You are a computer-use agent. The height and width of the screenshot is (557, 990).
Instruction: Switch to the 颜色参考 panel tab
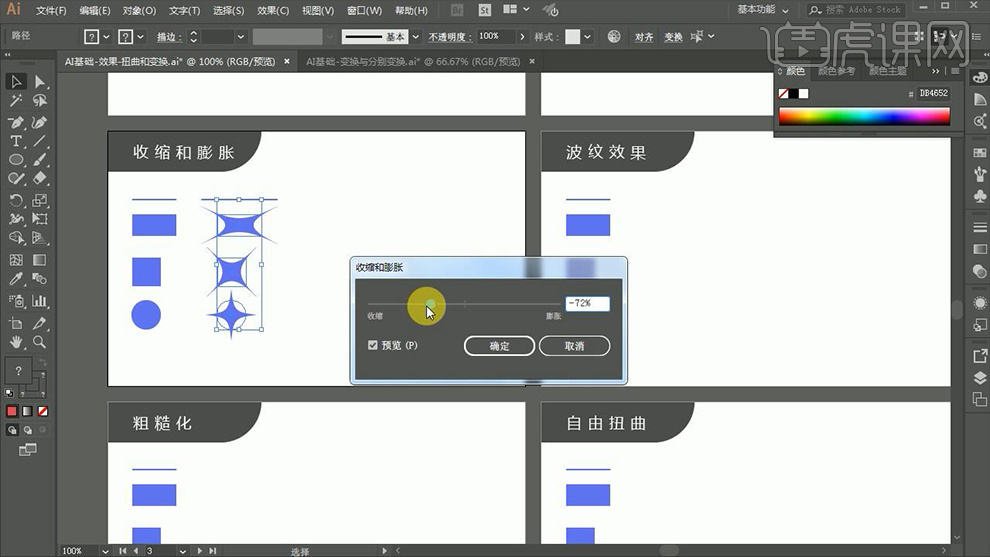(x=836, y=72)
